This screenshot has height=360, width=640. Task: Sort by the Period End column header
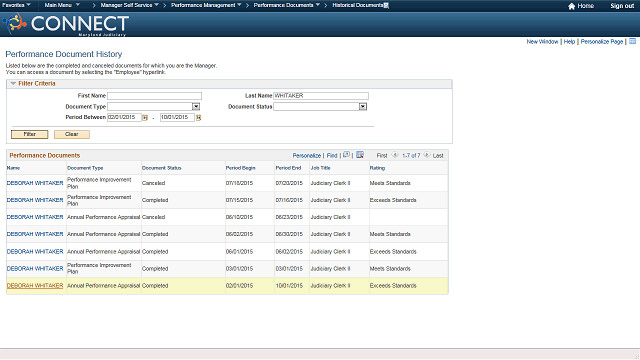(288, 168)
